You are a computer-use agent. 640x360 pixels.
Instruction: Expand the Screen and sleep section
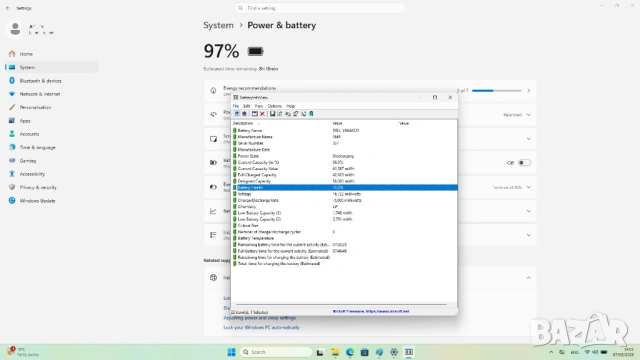coord(529,139)
